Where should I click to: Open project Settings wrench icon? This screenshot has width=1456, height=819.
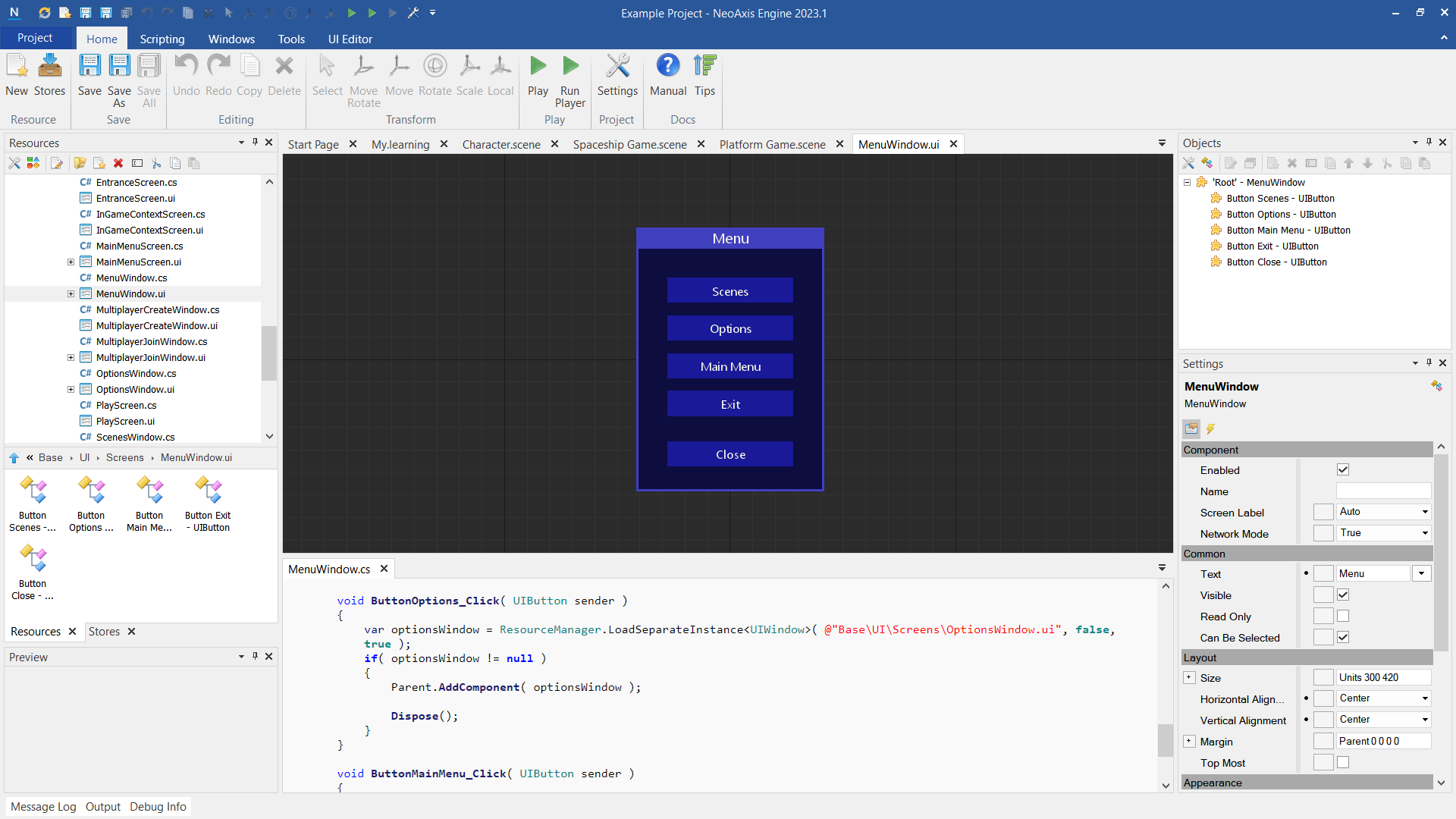pyautogui.click(x=617, y=67)
